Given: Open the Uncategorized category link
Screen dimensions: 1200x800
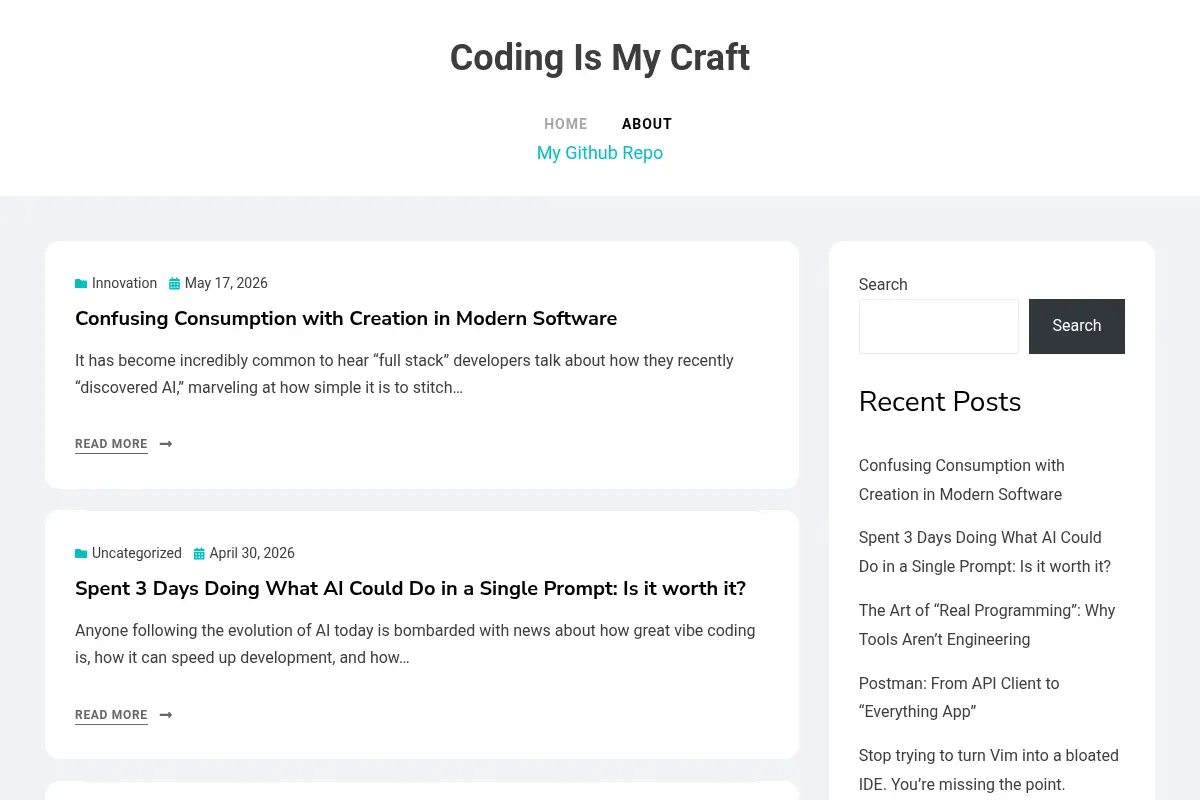Looking at the screenshot, I should 137,553.
